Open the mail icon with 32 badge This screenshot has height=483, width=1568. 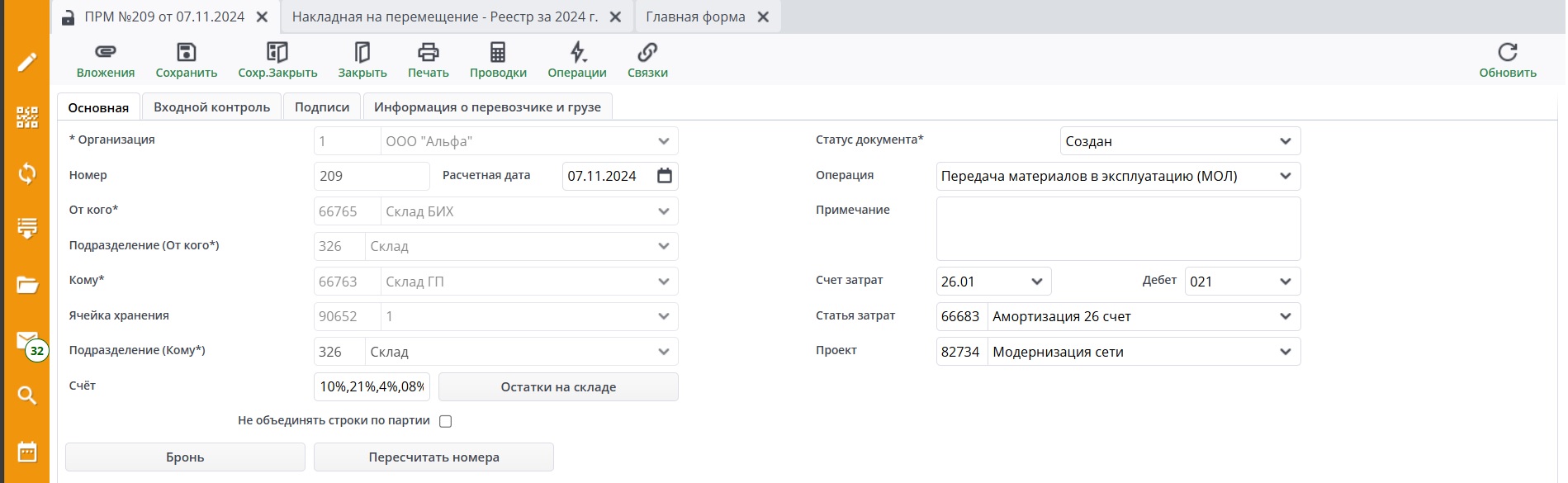point(27,341)
